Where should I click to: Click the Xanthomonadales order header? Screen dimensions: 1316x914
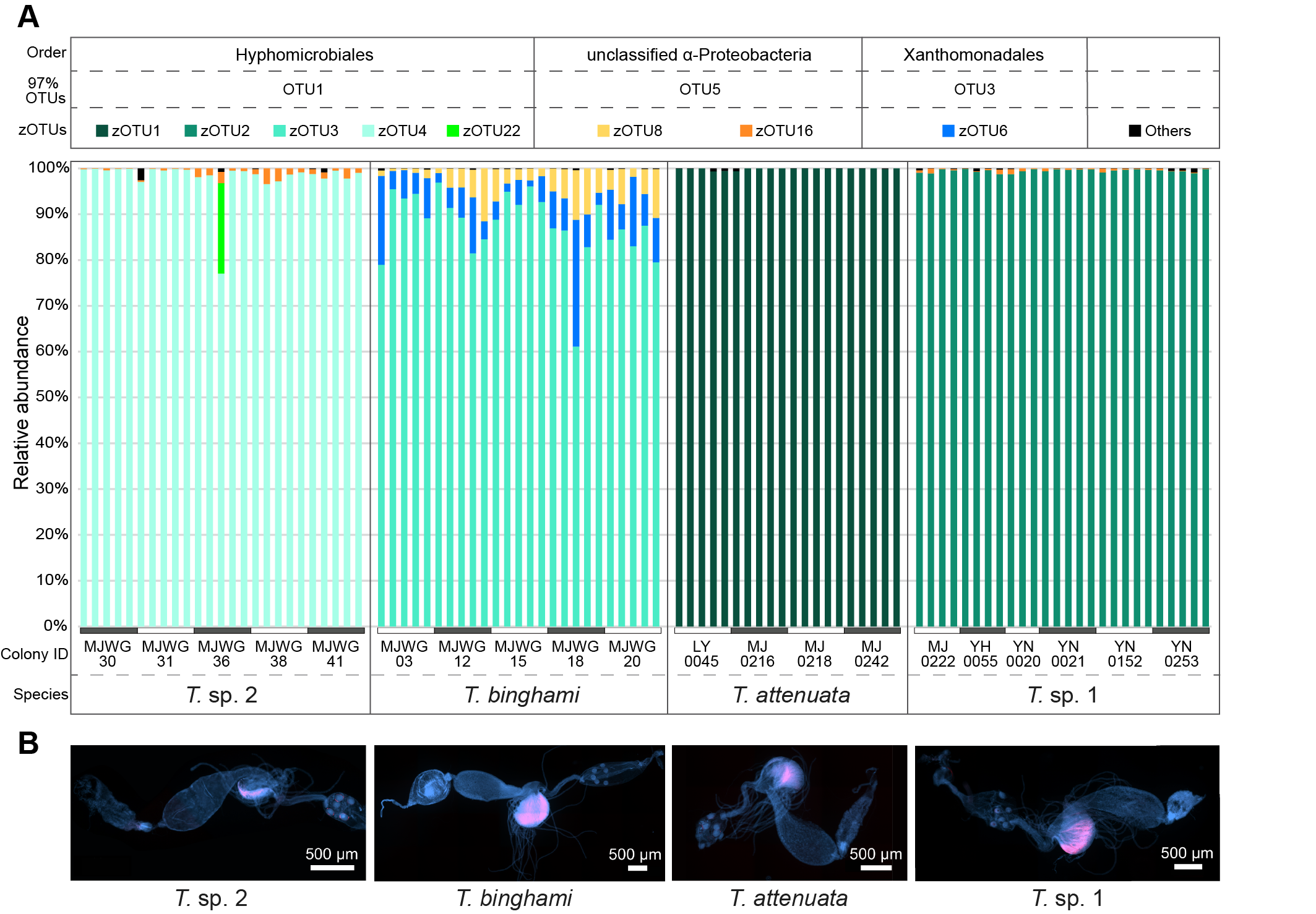pyautogui.click(x=973, y=55)
